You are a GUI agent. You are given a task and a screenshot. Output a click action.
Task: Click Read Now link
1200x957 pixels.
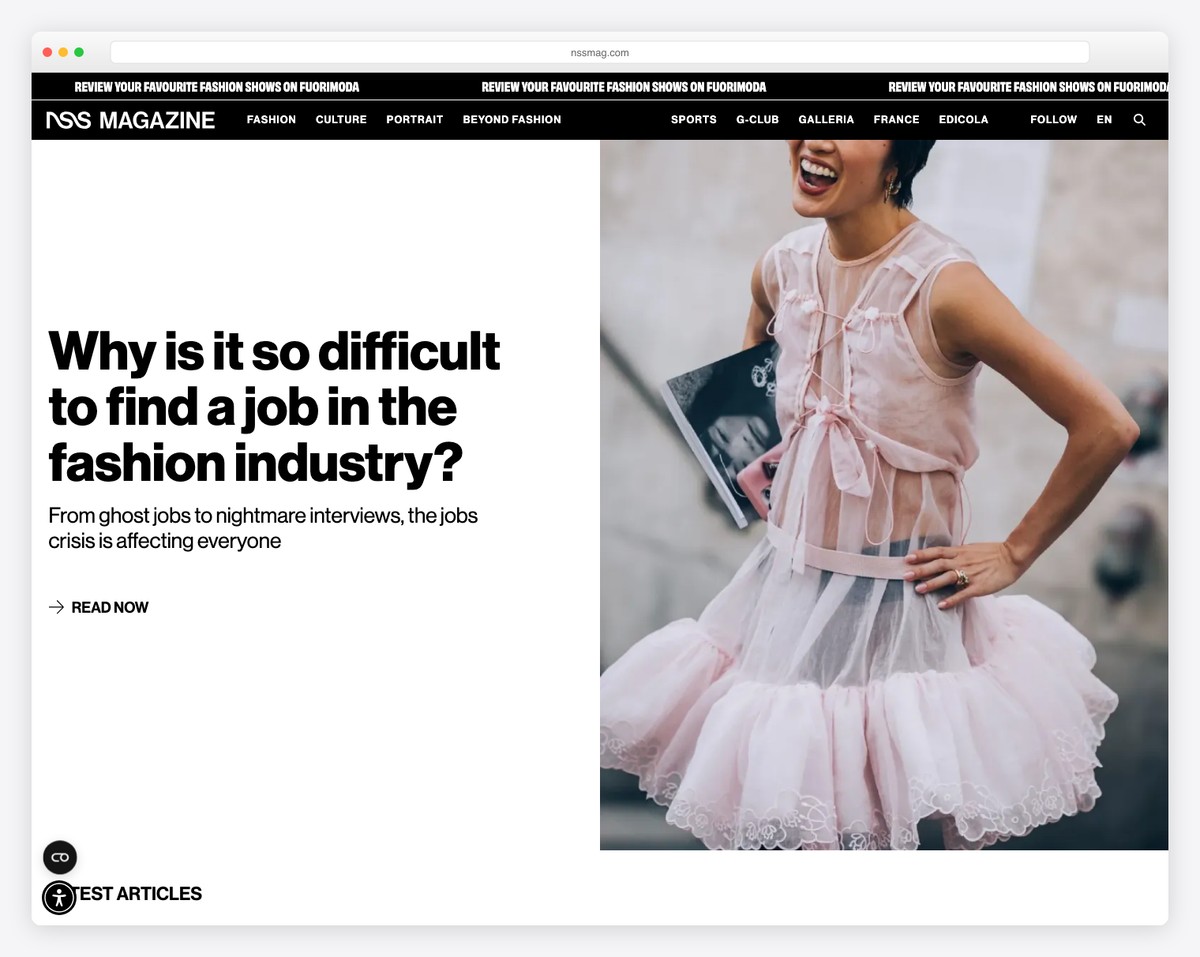coord(110,607)
